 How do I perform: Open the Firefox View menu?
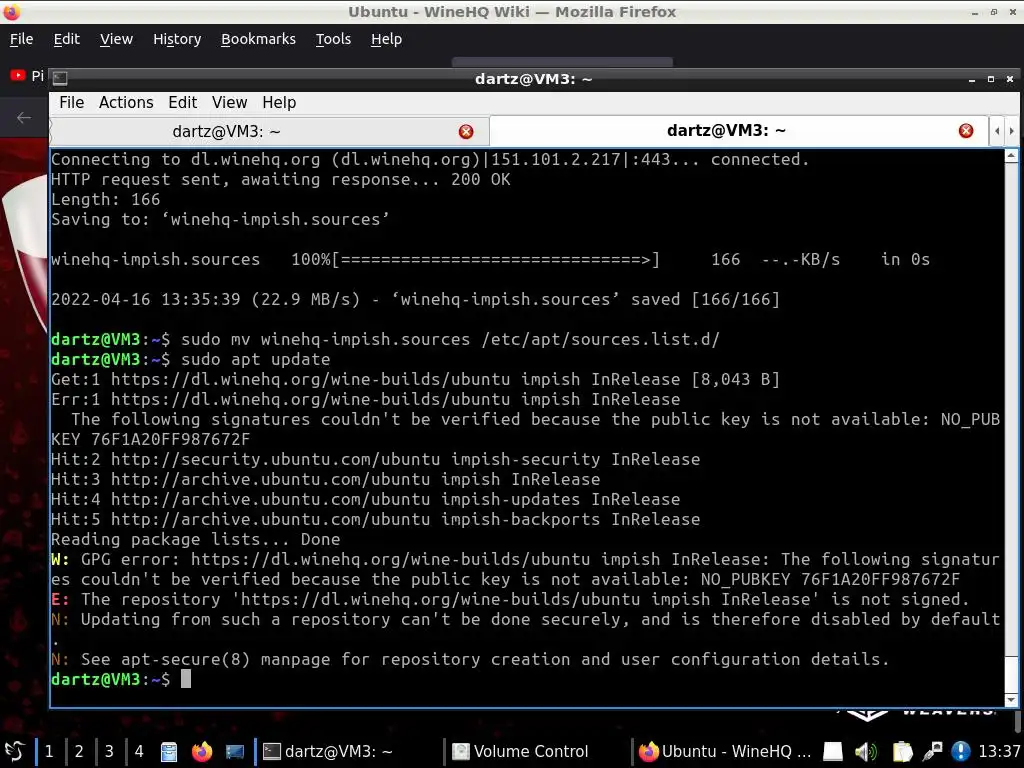[116, 39]
